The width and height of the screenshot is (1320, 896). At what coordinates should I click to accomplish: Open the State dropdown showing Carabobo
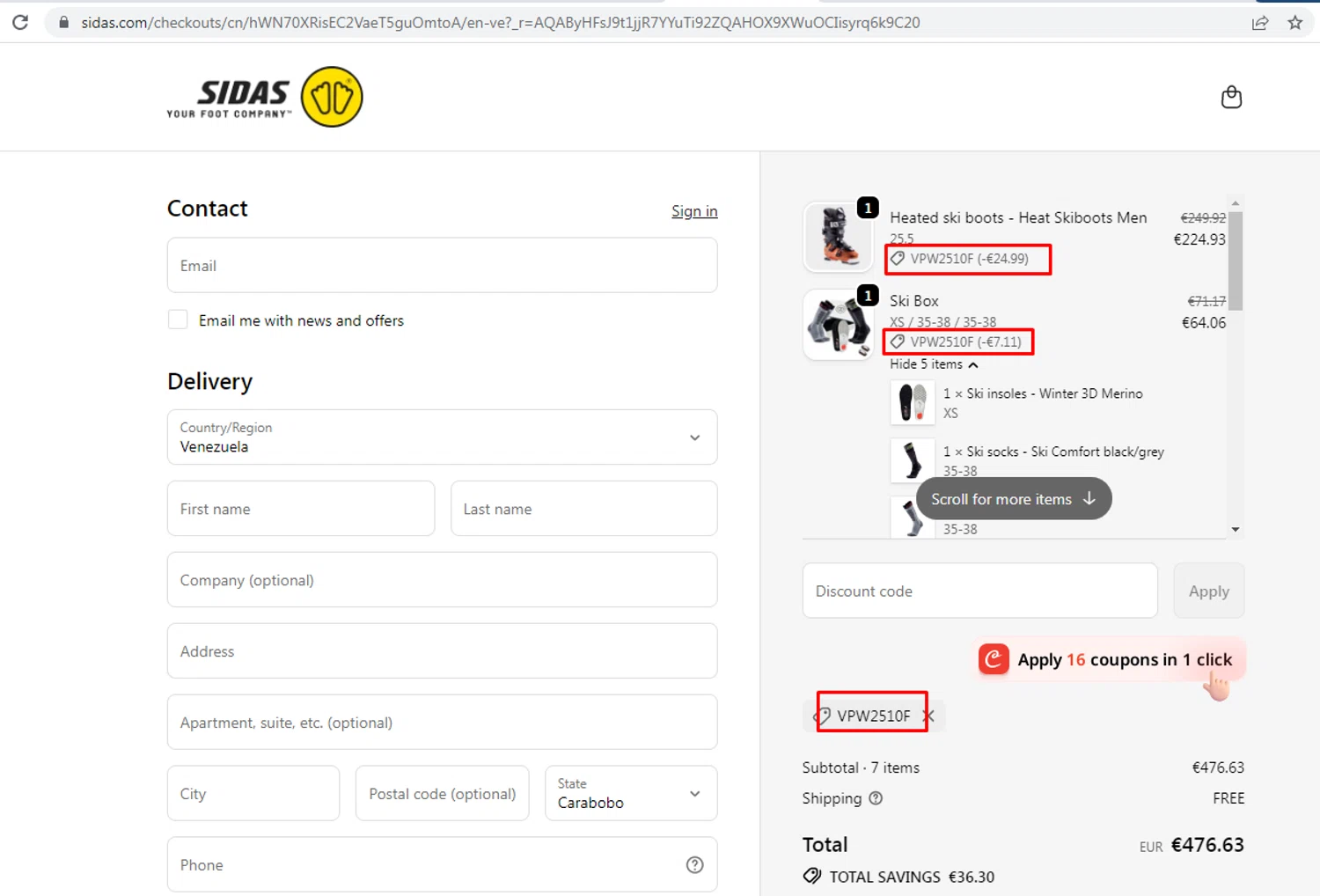click(x=631, y=793)
